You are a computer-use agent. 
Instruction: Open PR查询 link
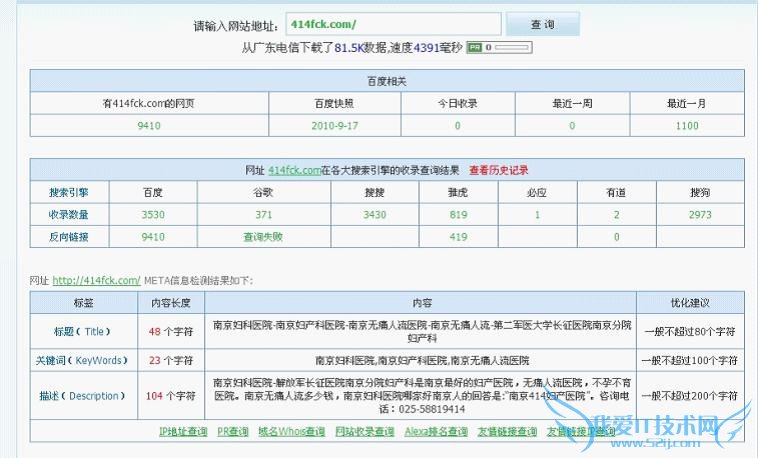pyautogui.click(x=233, y=431)
